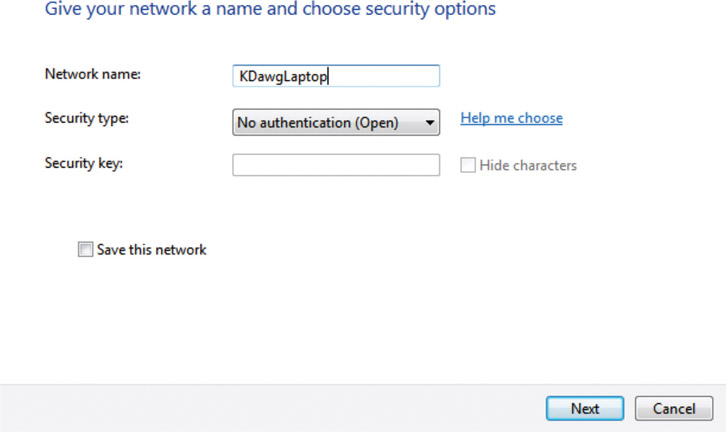Open the Security type dropdown
The image size is (726, 432).
(x=336, y=123)
